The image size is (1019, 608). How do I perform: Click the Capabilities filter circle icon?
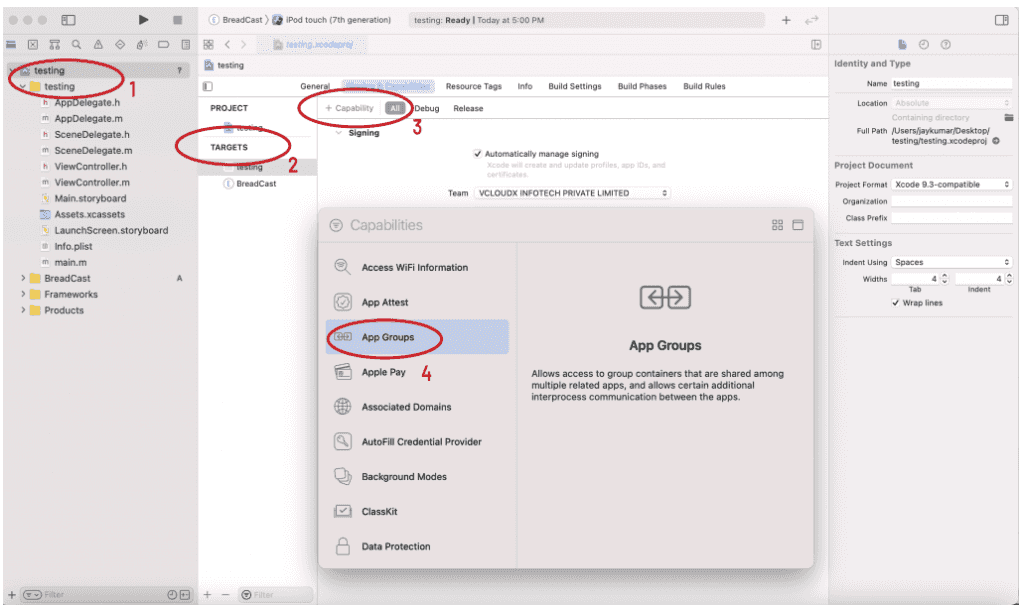(336, 225)
